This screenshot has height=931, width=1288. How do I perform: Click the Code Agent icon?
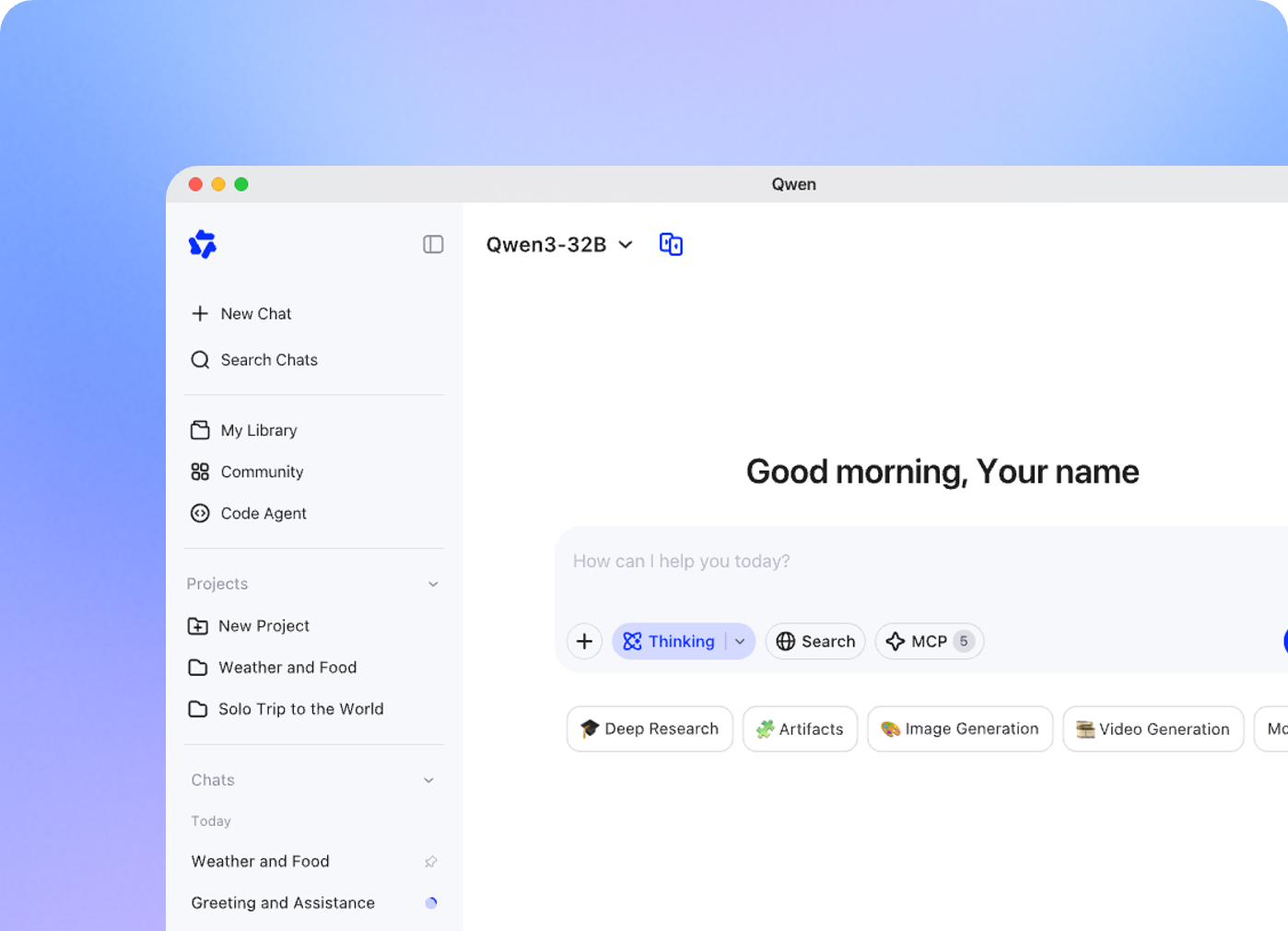[200, 513]
